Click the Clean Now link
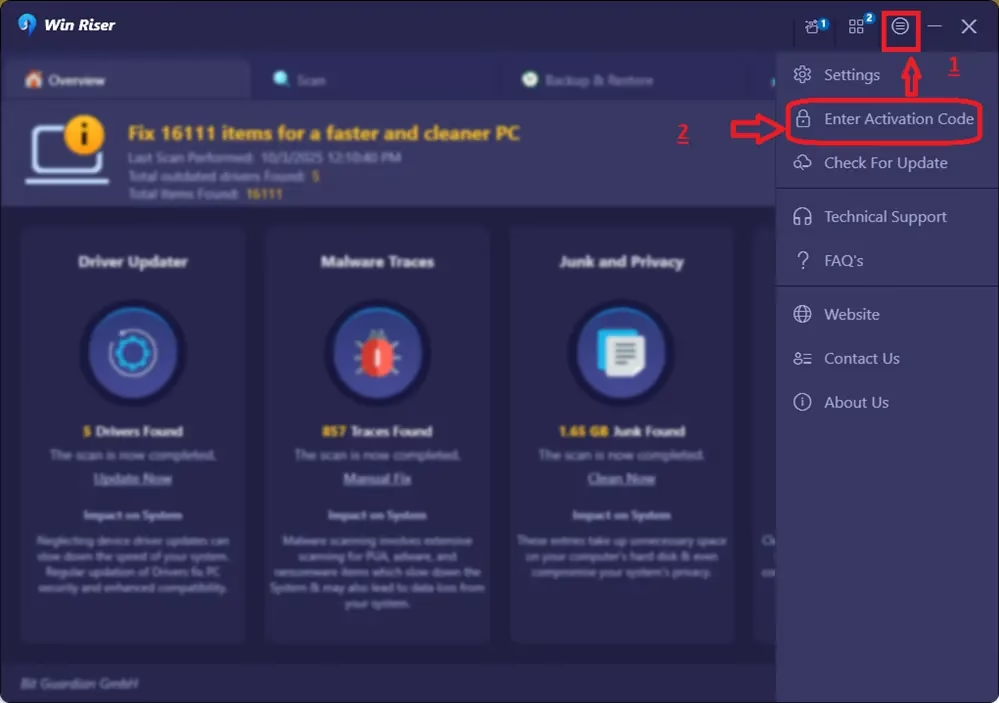 point(621,479)
